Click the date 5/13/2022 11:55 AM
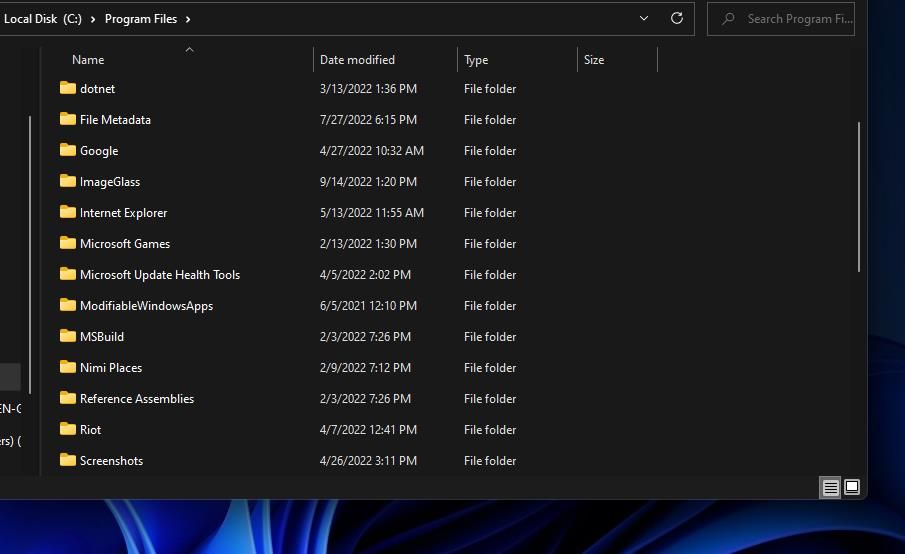 point(372,212)
